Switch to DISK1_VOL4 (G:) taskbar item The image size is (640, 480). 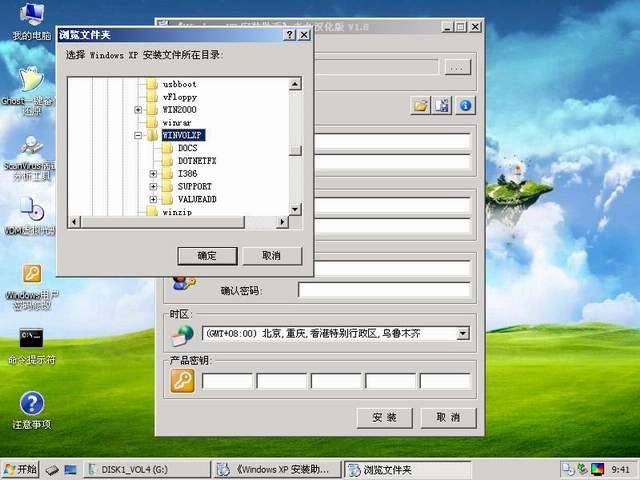[x=147, y=470]
